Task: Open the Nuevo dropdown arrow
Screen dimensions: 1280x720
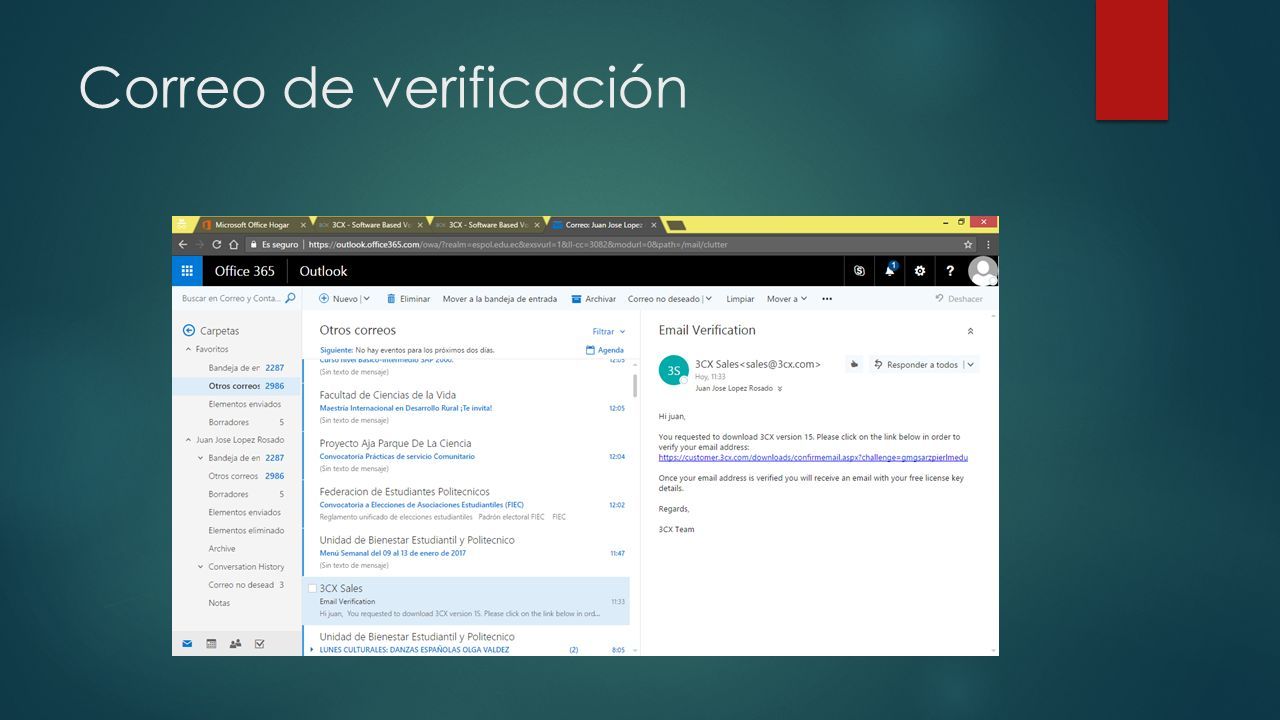Action: point(366,298)
